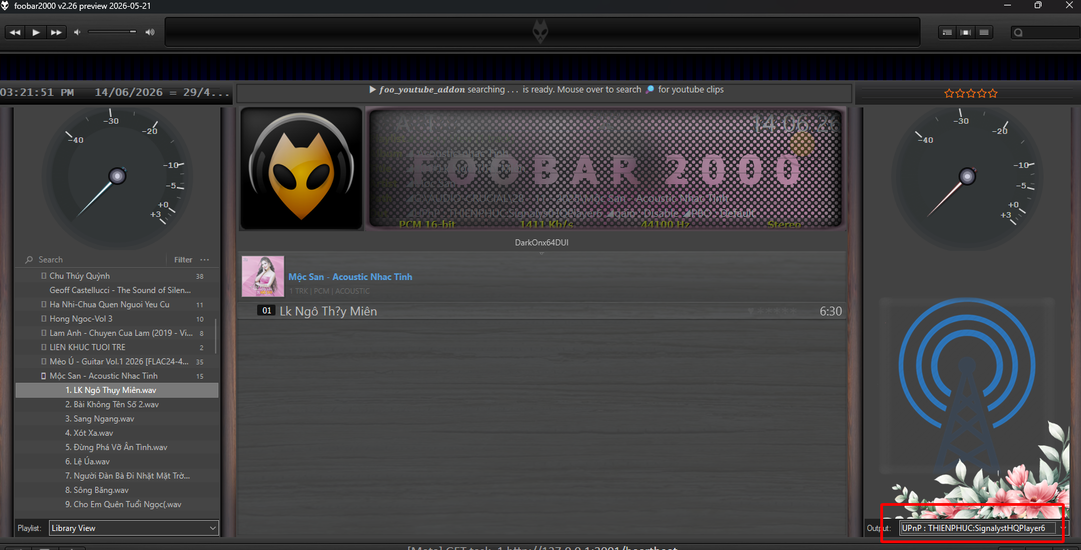
Task: Expand the Chu Thúy Quỳnh folder
Action: (x=43, y=276)
